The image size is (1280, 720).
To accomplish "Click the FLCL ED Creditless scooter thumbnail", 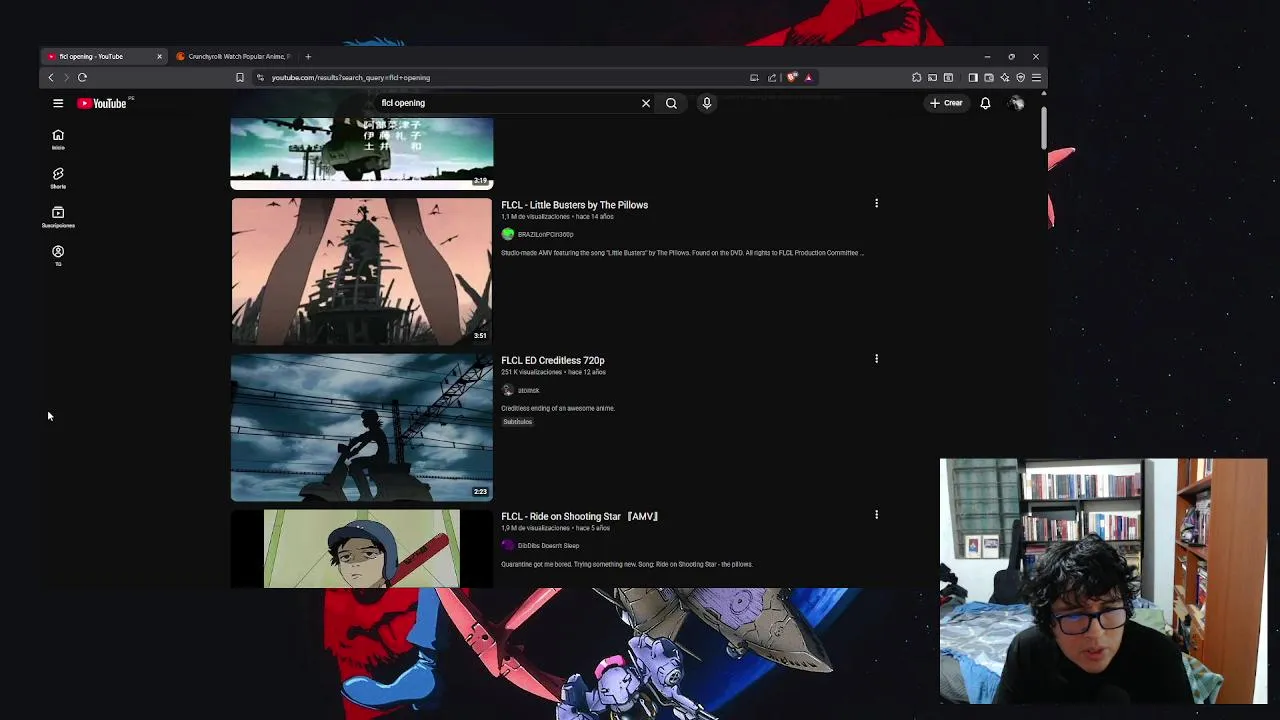I will [x=362, y=427].
